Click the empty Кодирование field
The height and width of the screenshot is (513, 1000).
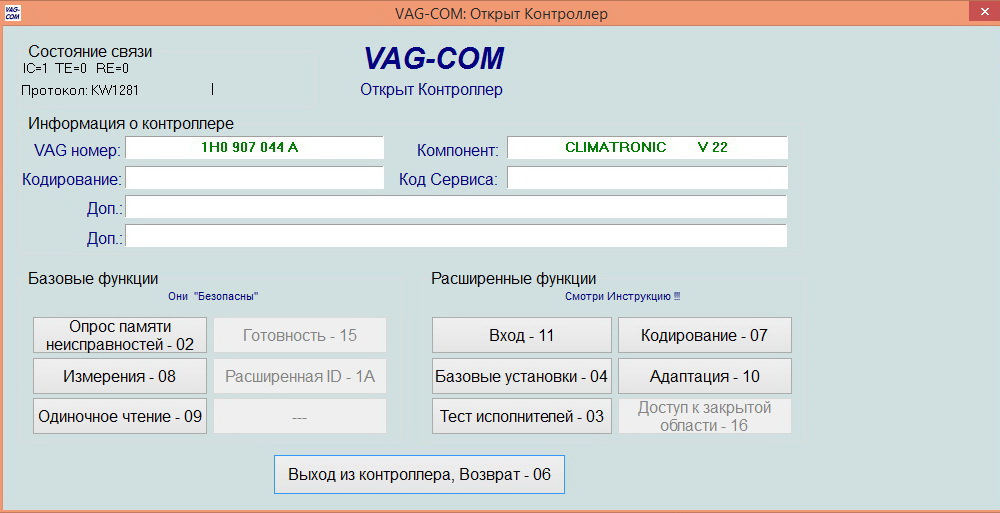click(254, 177)
